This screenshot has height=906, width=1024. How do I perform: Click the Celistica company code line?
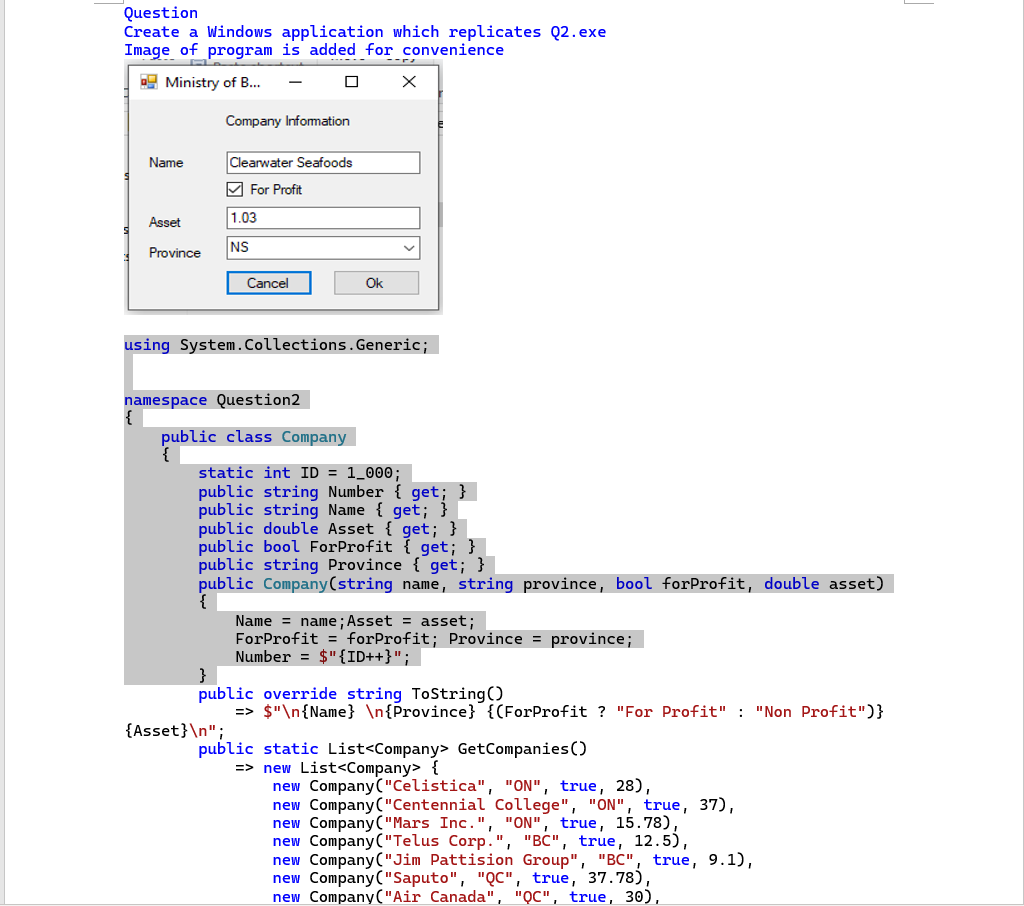[462, 786]
